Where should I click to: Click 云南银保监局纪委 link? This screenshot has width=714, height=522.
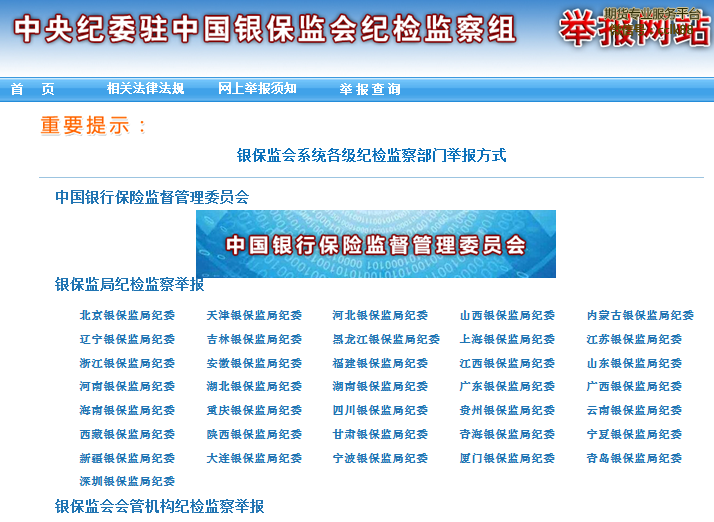tap(634, 410)
